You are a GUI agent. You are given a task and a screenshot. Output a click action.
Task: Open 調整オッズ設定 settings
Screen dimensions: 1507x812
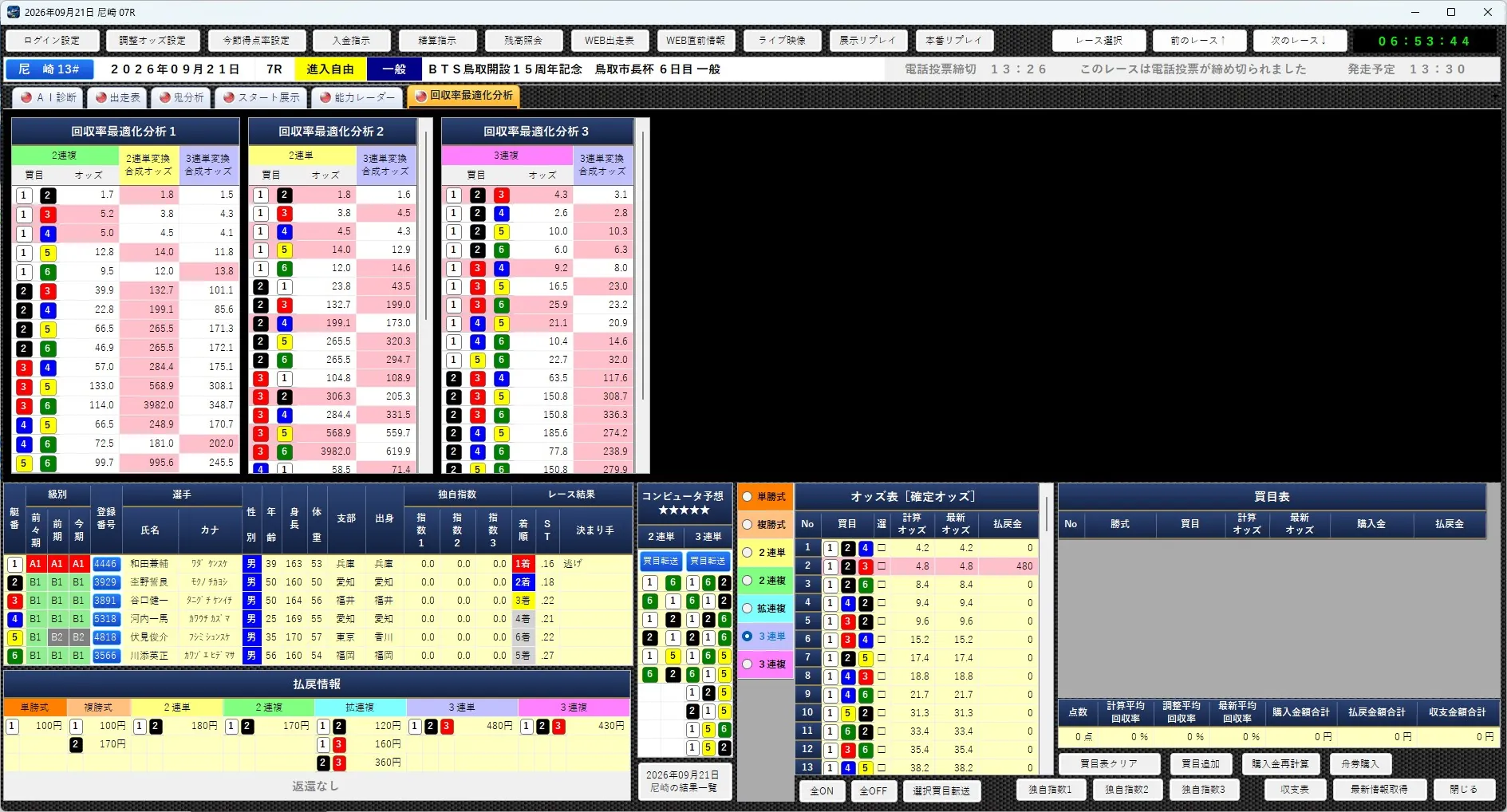click(152, 41)
